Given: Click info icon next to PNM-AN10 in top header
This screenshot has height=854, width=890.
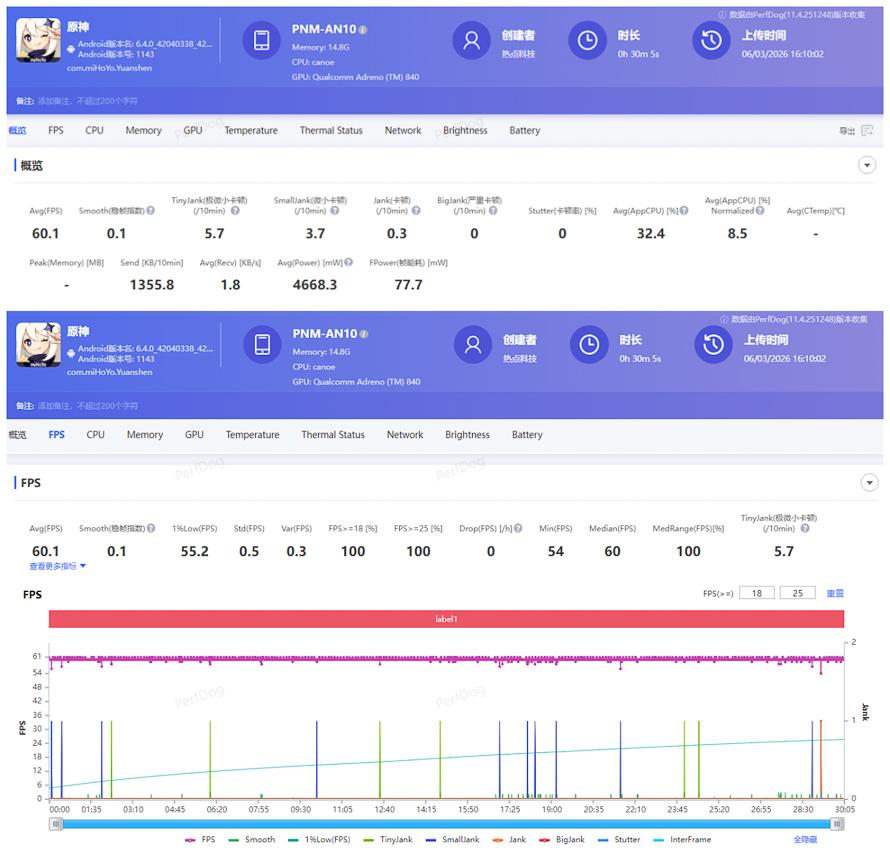Looking at the screenshot, I should pos(363,30).
